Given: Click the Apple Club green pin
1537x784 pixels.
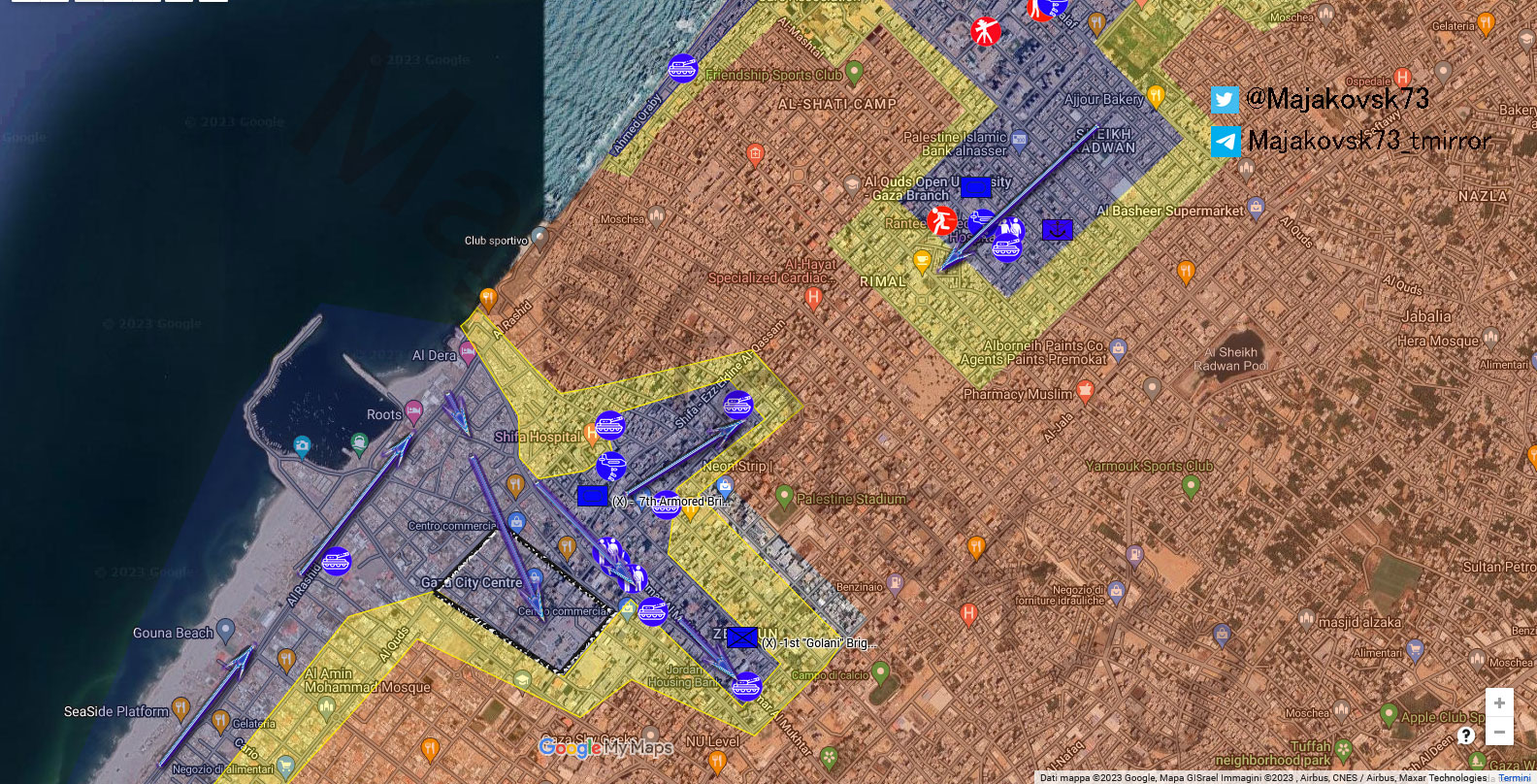Looking at the screenshot, I should click(1390, 716).
